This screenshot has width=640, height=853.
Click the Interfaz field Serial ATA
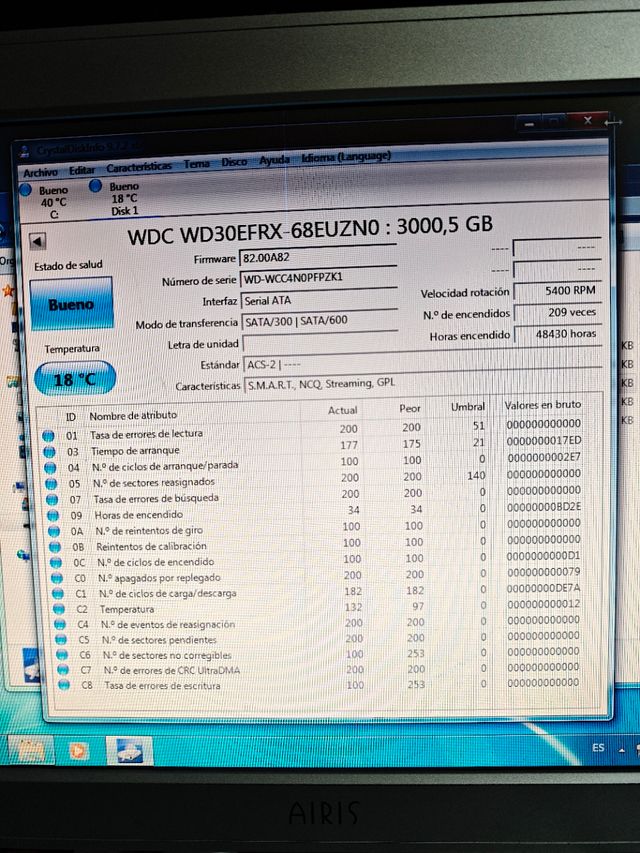point(319,299)
